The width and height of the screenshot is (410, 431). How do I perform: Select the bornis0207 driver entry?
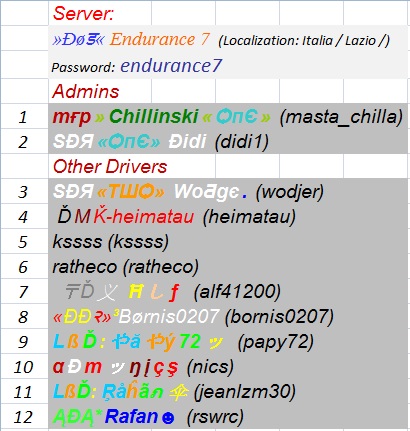228,316
